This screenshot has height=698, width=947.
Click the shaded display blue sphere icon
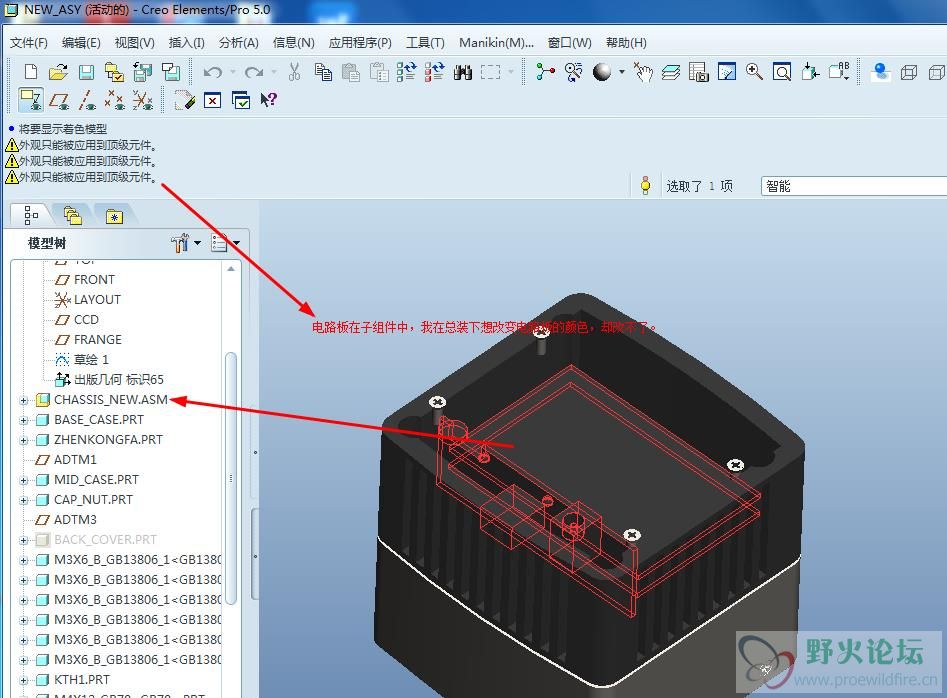point(881,72)
